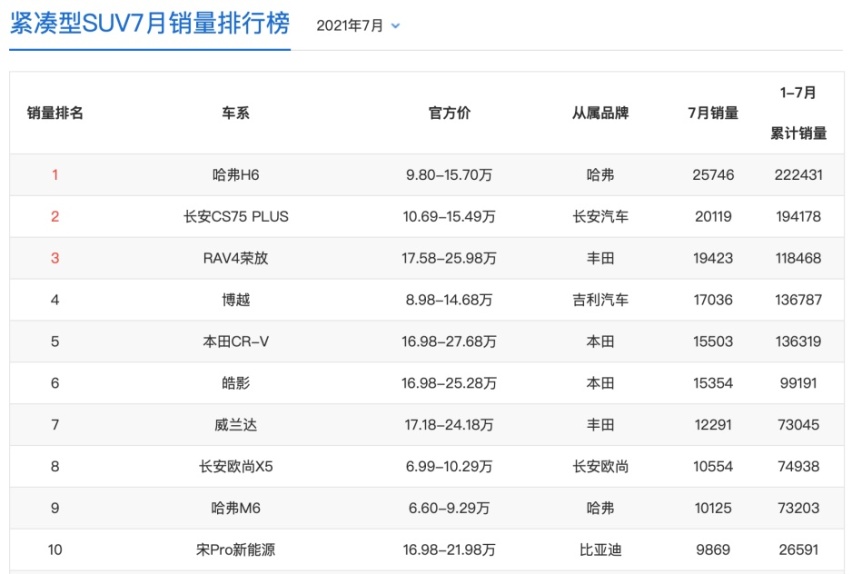Viewport: 852px width, 574px height.
Task: Select July sales value 10554
Action: click(713, 466)
